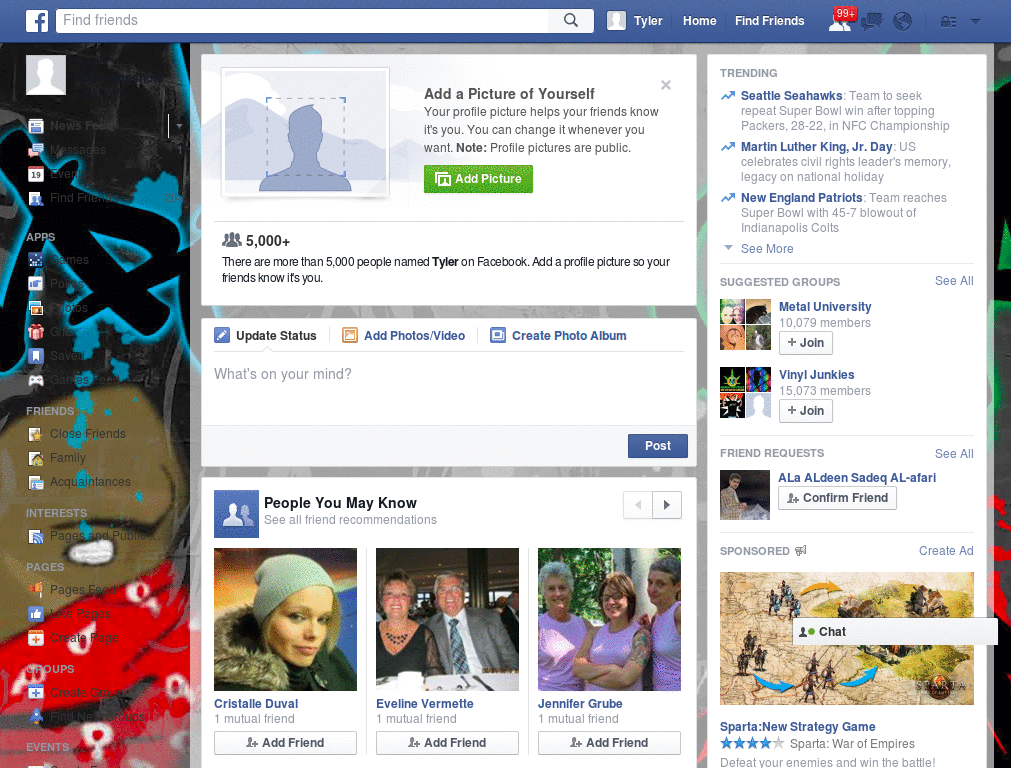Dismiss the Add a Picture card

tap(665, 85)
